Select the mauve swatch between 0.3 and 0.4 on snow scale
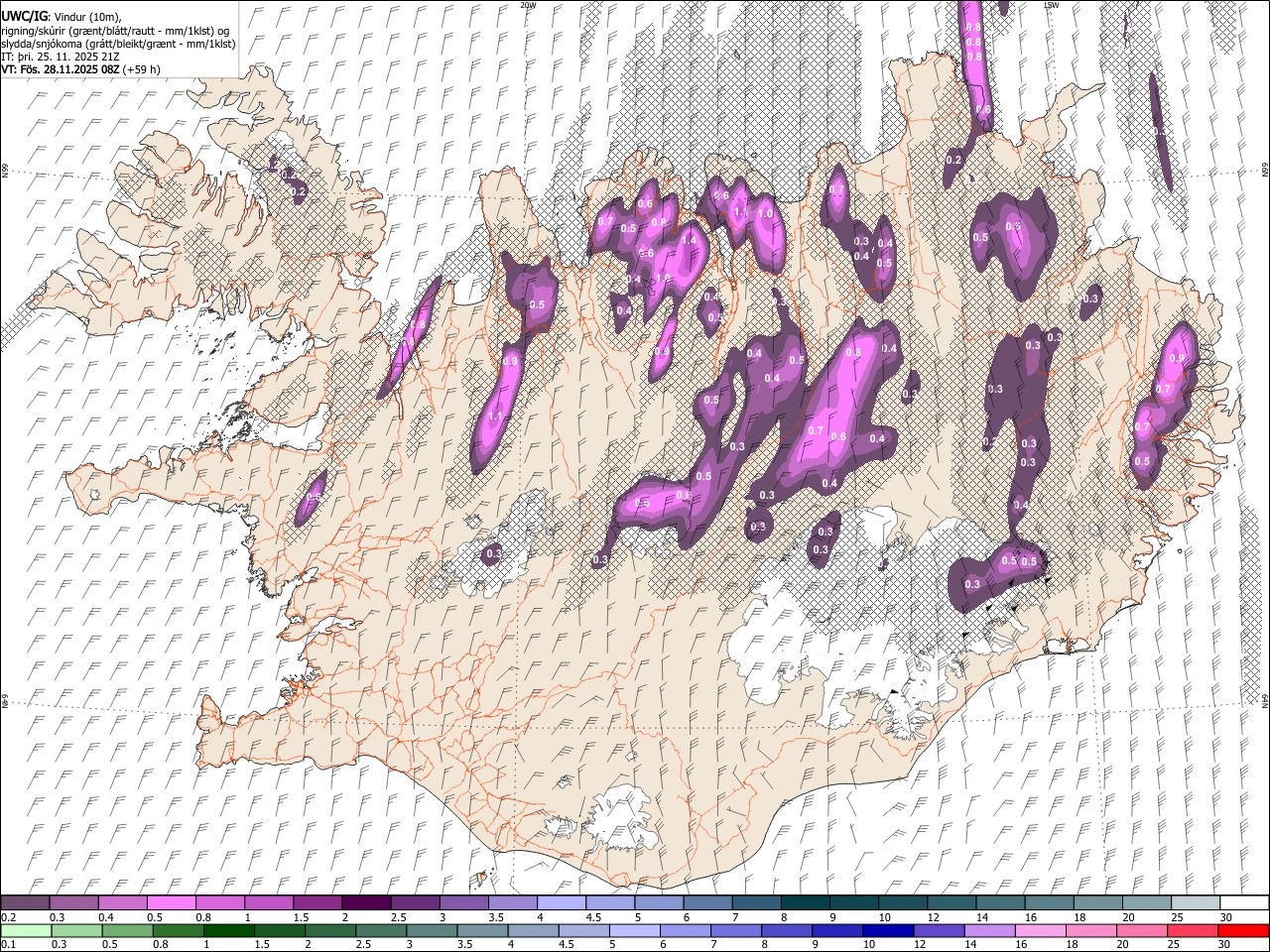 coord(73,902)
